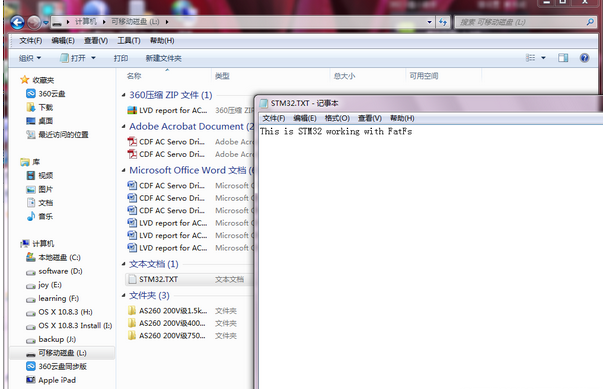The width and height of the screenshot is (604, 389).
Task: Click the magnifier search icon
Action: (x=591, y=22)
